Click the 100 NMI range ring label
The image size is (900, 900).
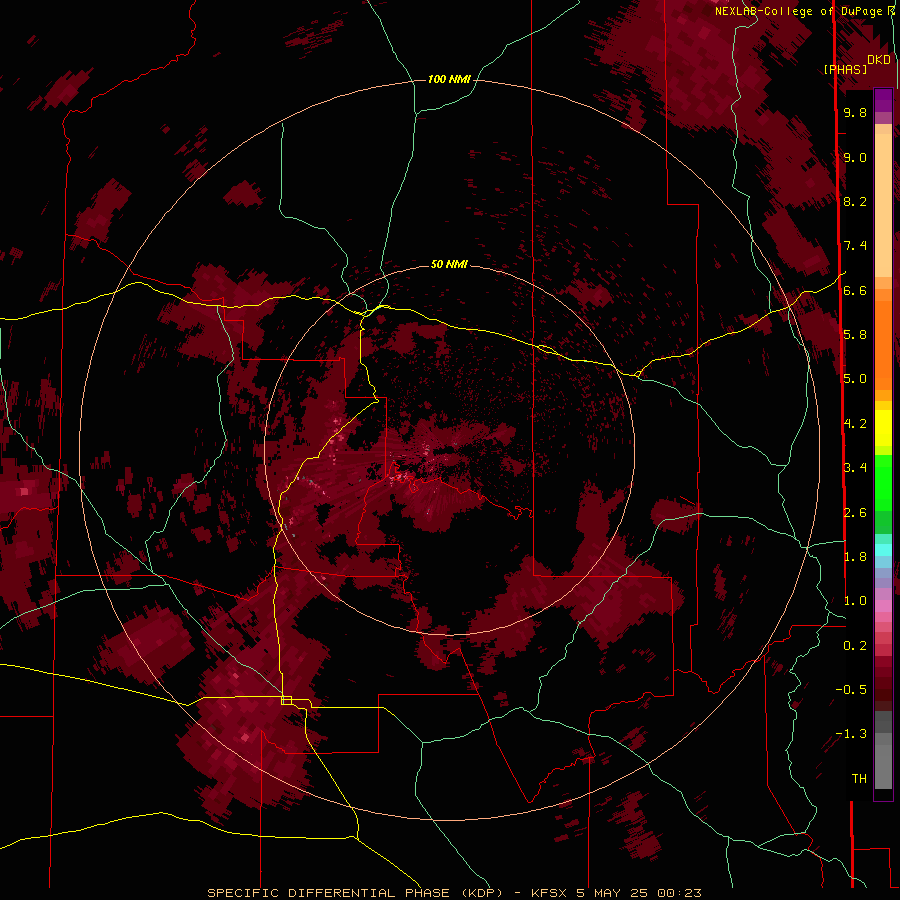click(x=449, y=79)
